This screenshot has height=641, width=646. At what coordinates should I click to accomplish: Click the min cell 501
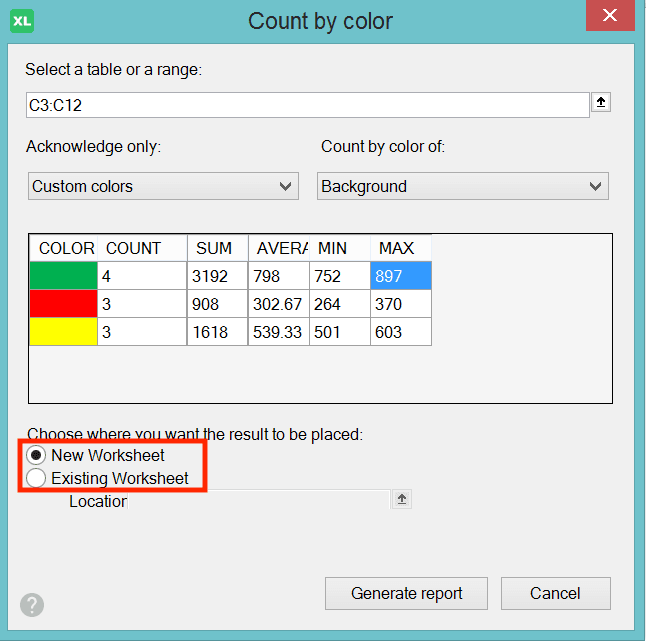[339, 332]
